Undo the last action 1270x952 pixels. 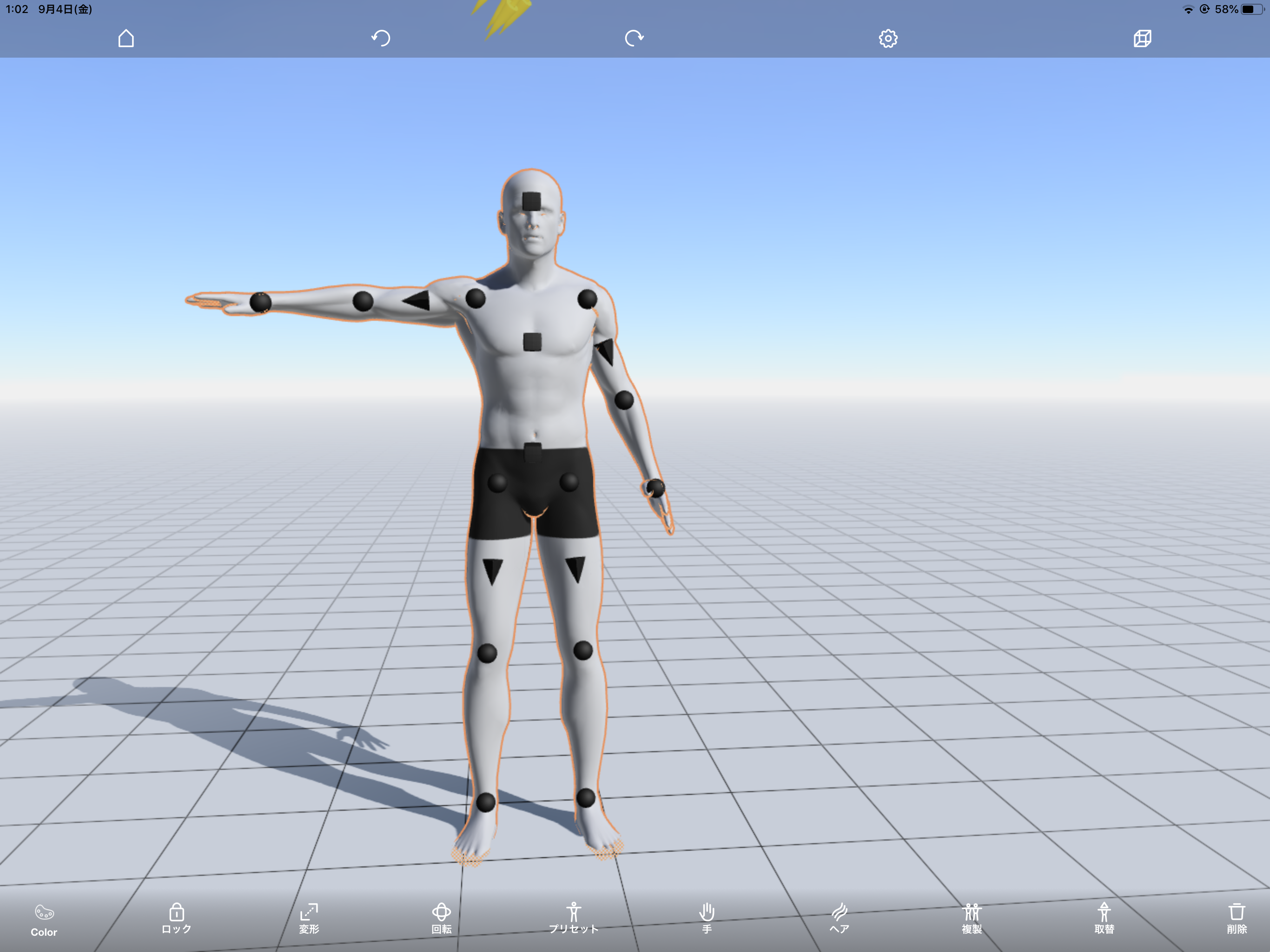pyautogui.click(x=381, y=39)
